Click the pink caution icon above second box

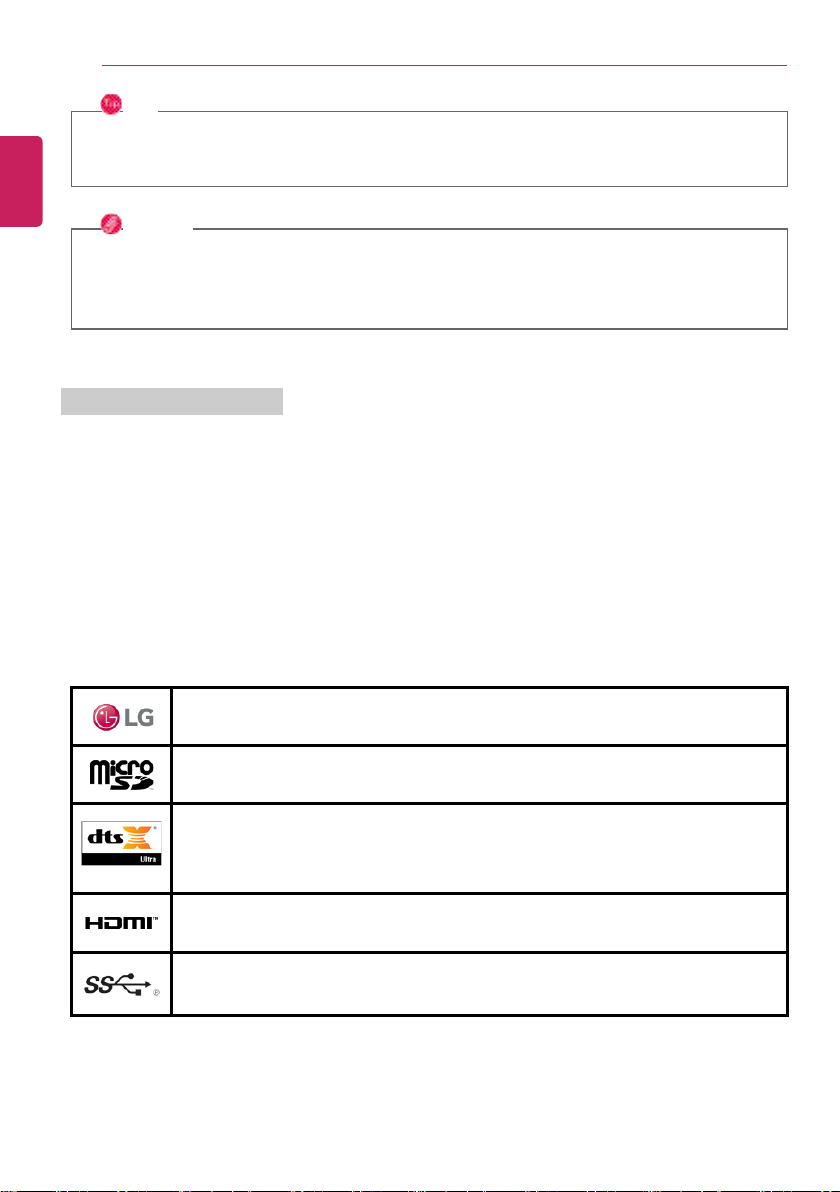[x=111, y=224]
